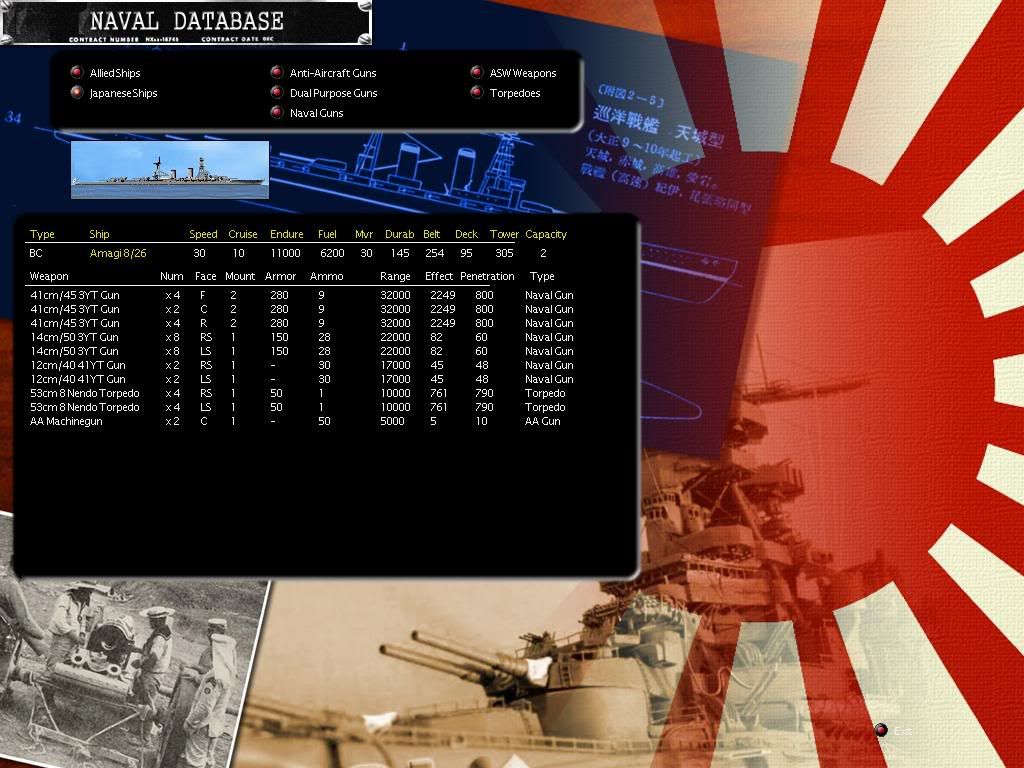This screenshot has width=1024, height=768.
Task: Toggle the Dual Purpose Guns red button
Action: (277, 92)
